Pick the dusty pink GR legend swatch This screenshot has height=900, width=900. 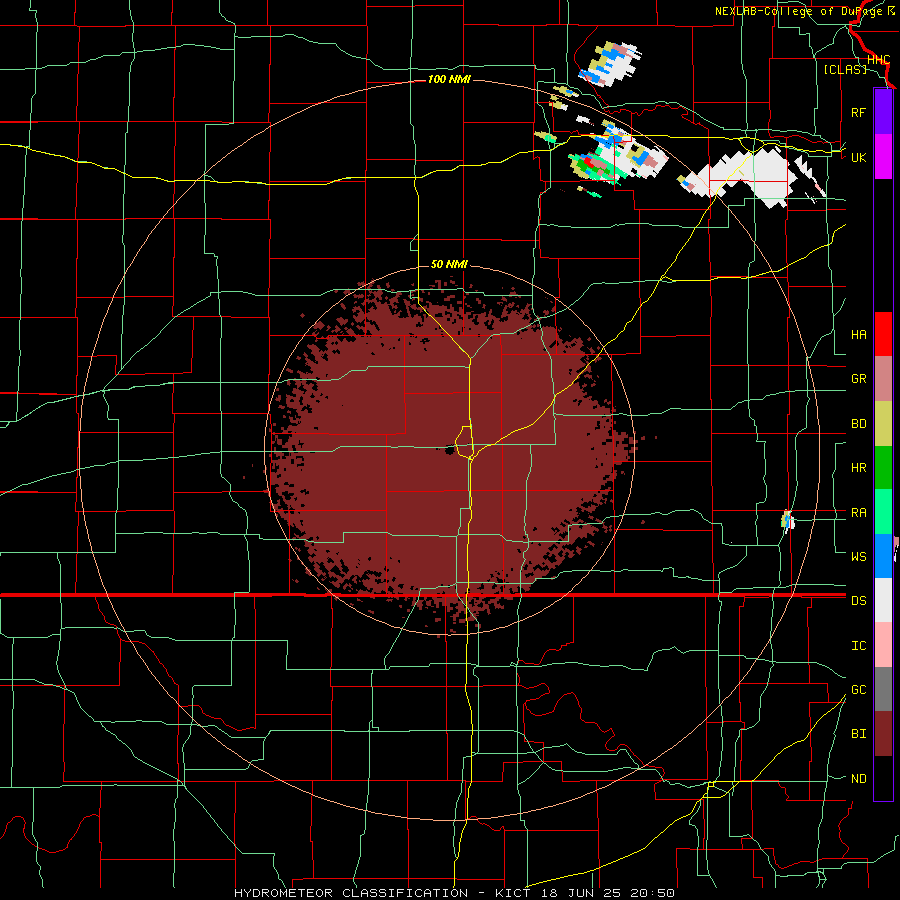pos(883,379)
